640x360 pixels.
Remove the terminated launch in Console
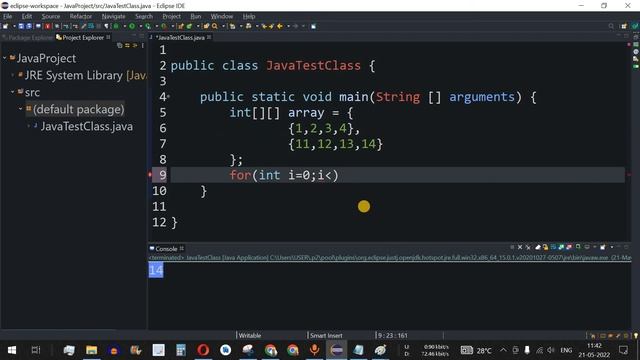(520, 247)
